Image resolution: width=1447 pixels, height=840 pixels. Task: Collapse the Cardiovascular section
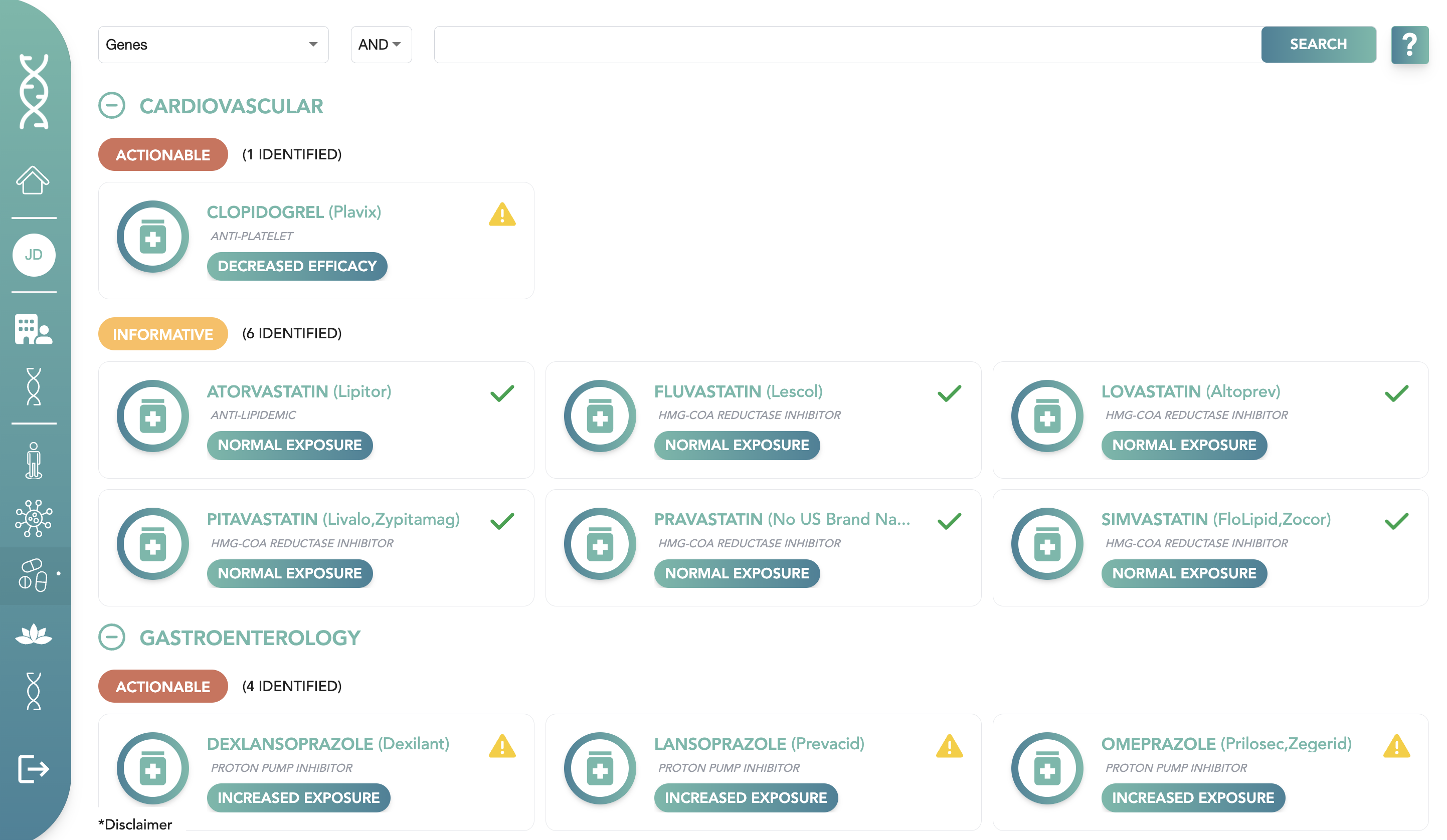pos(112,106)
